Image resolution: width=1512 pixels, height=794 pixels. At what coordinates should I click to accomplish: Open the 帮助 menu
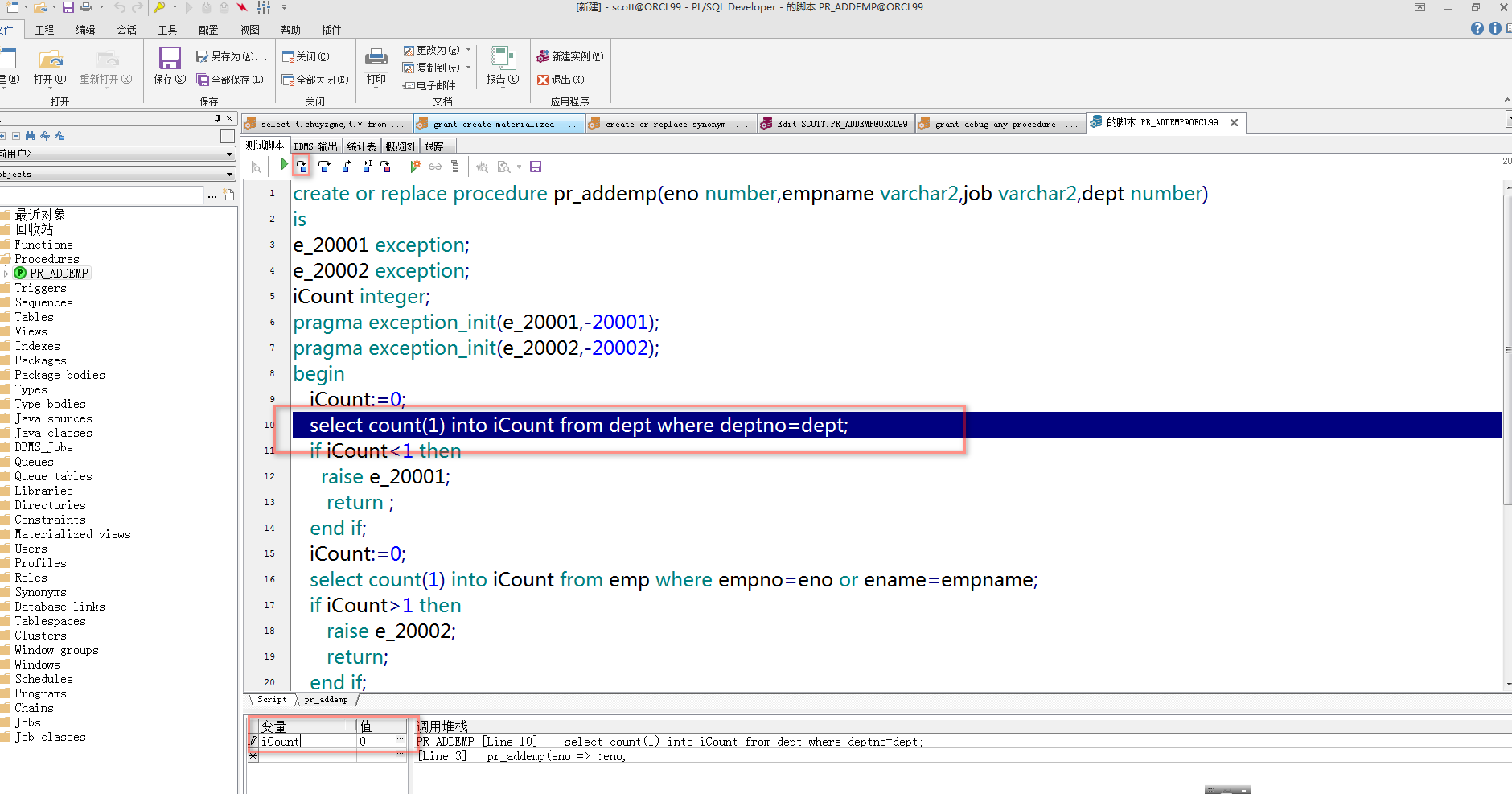(x=290, y=30)
